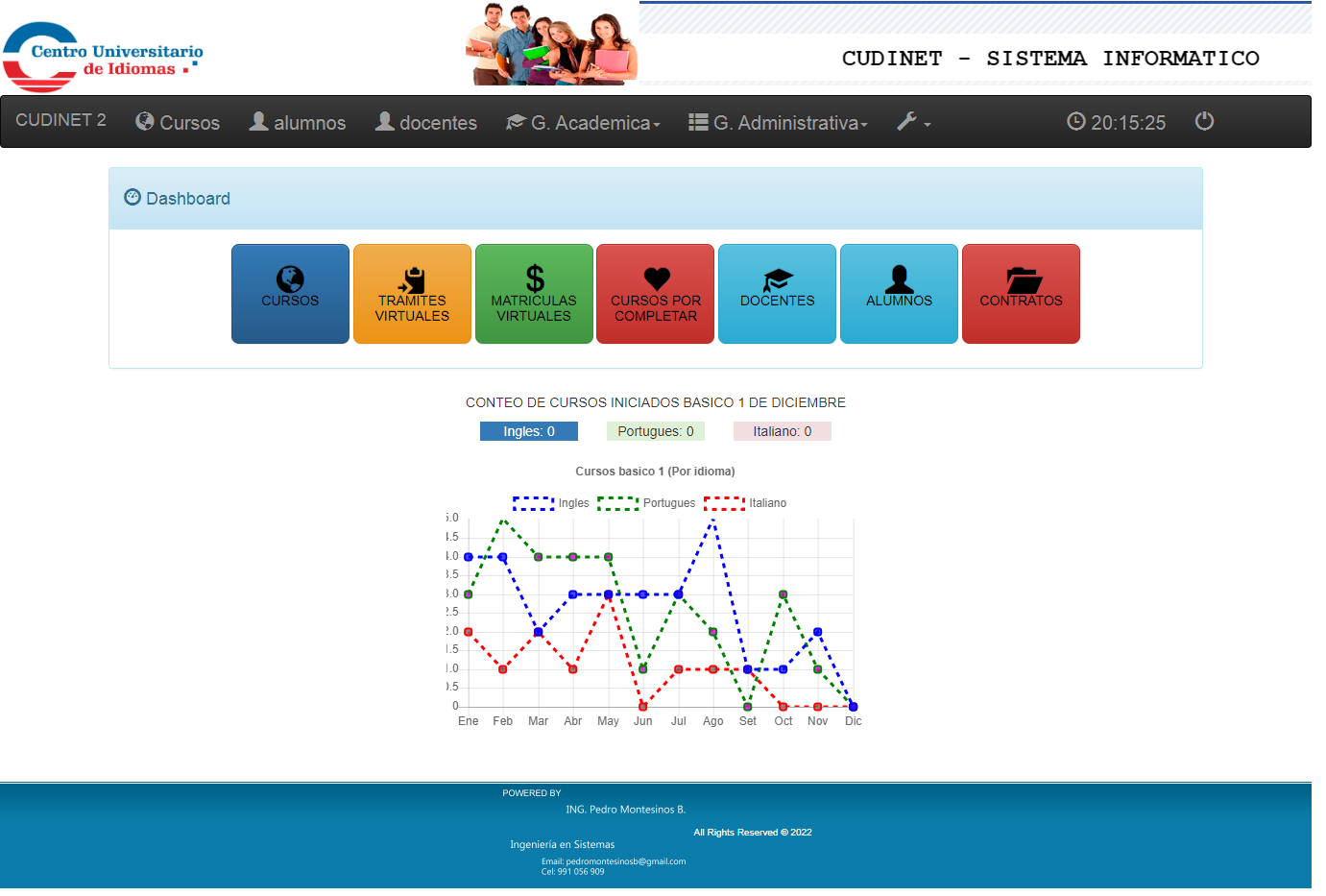Toggle Ingles series in chart legend
The width and height of the screenshot is (1326, 896).
coord(551,503)
